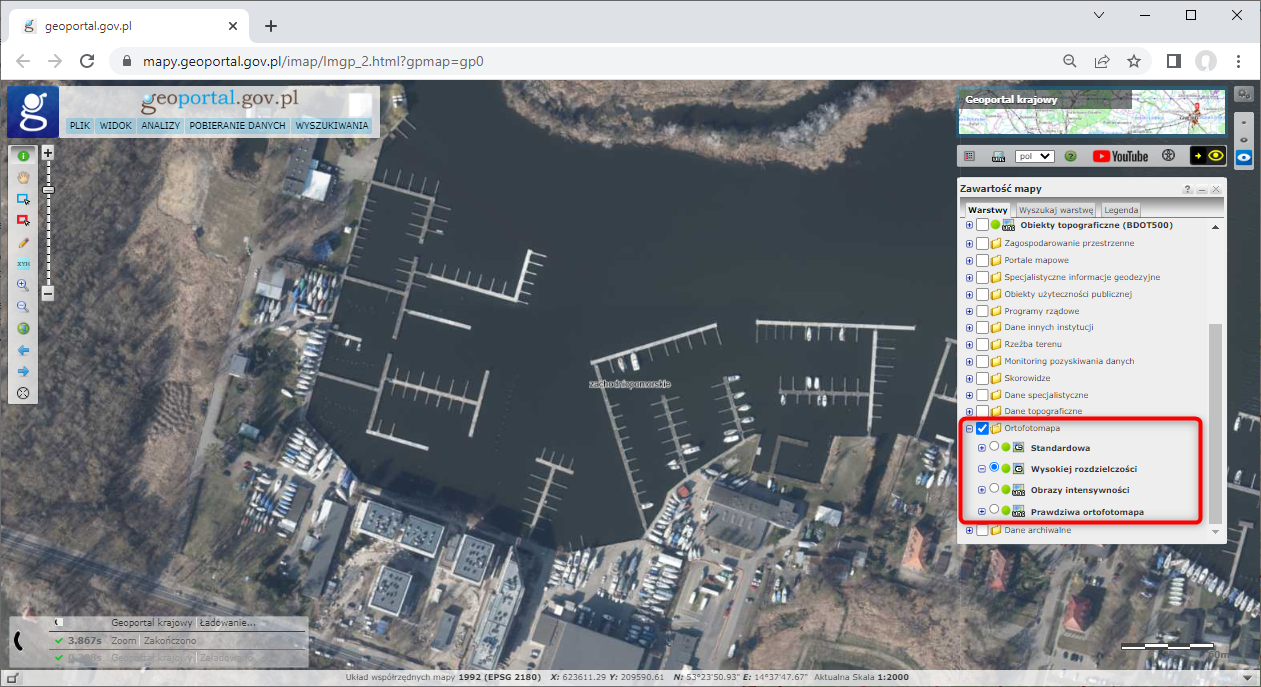
Task: Switch to the Legenda tab
Action: [1121, 210]
